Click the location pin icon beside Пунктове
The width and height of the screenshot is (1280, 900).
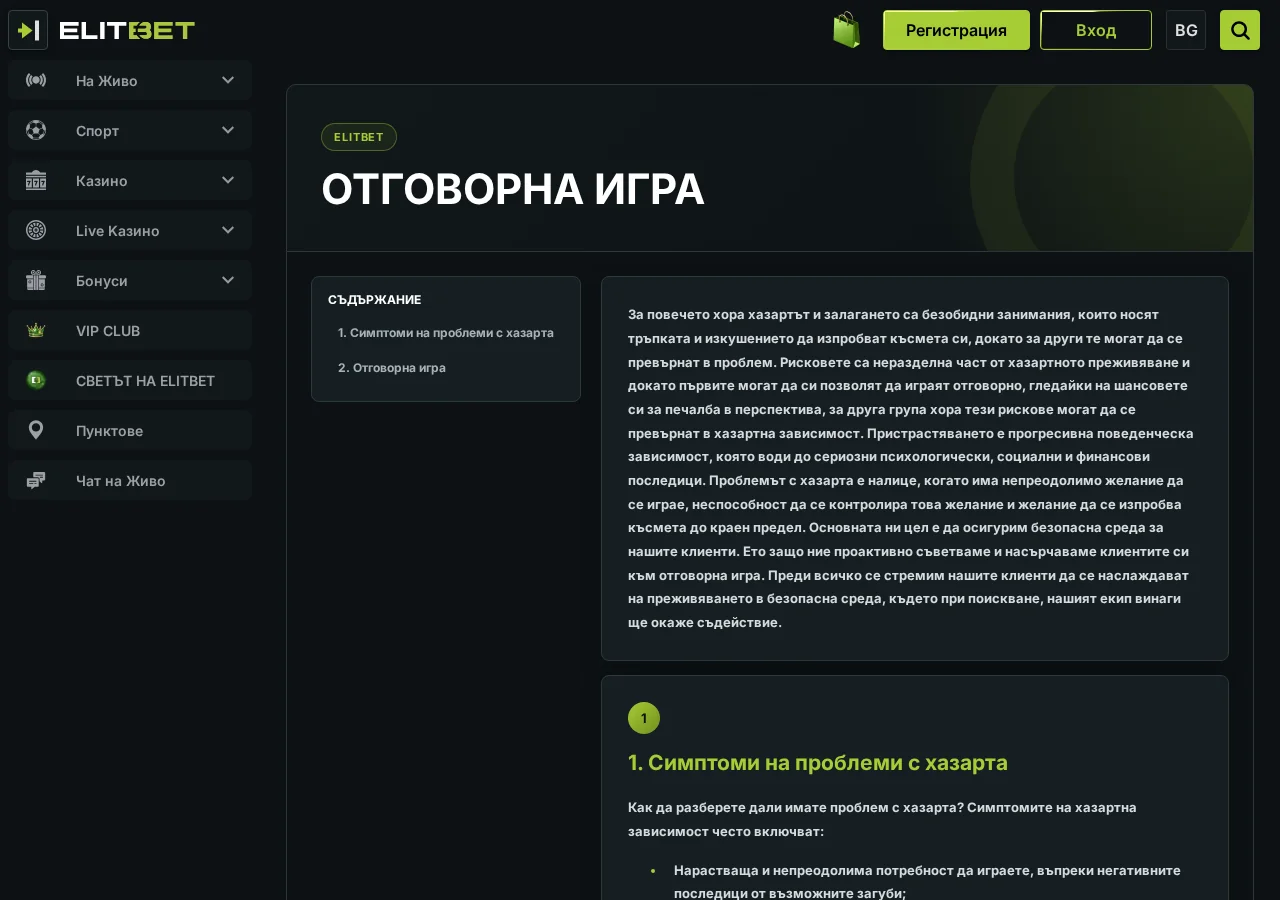pyautogui.click(x=36, y=430)
